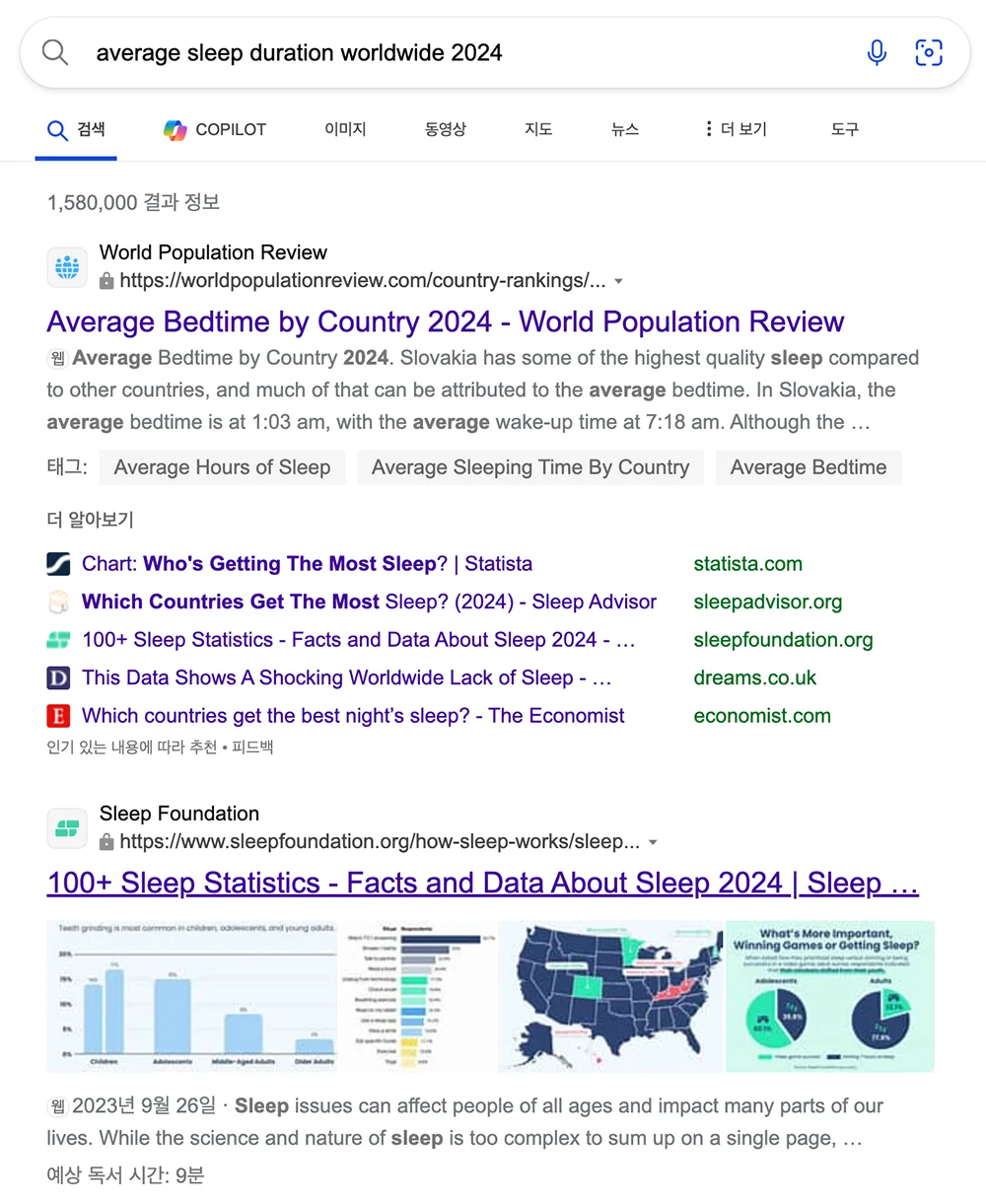Click the '예상 독서 시간: 9분' text
Screen dimensions: 986x1204
tap(125, 1175)
